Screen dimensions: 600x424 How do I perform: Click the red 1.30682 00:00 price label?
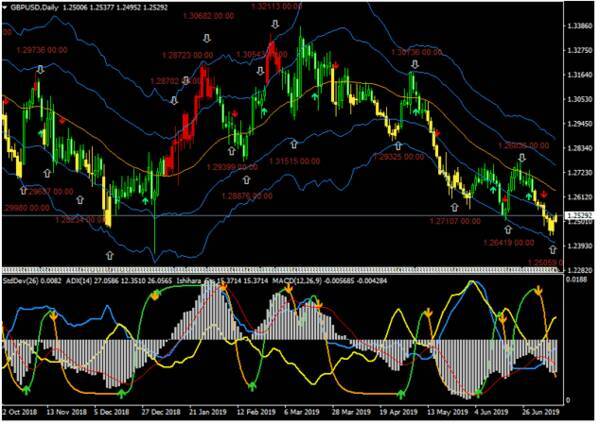(208, 16)
